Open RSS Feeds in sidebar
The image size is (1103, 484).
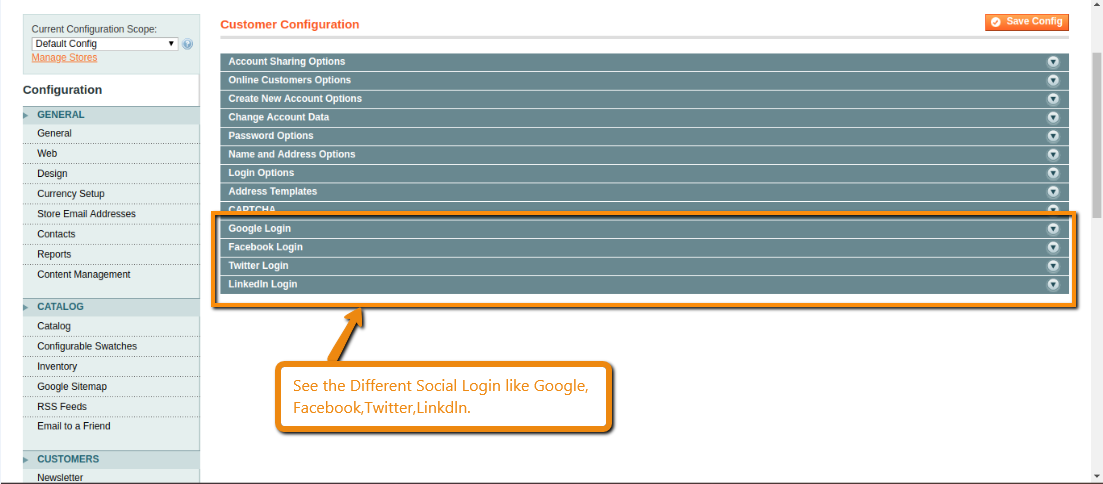[x=111, y=407]
